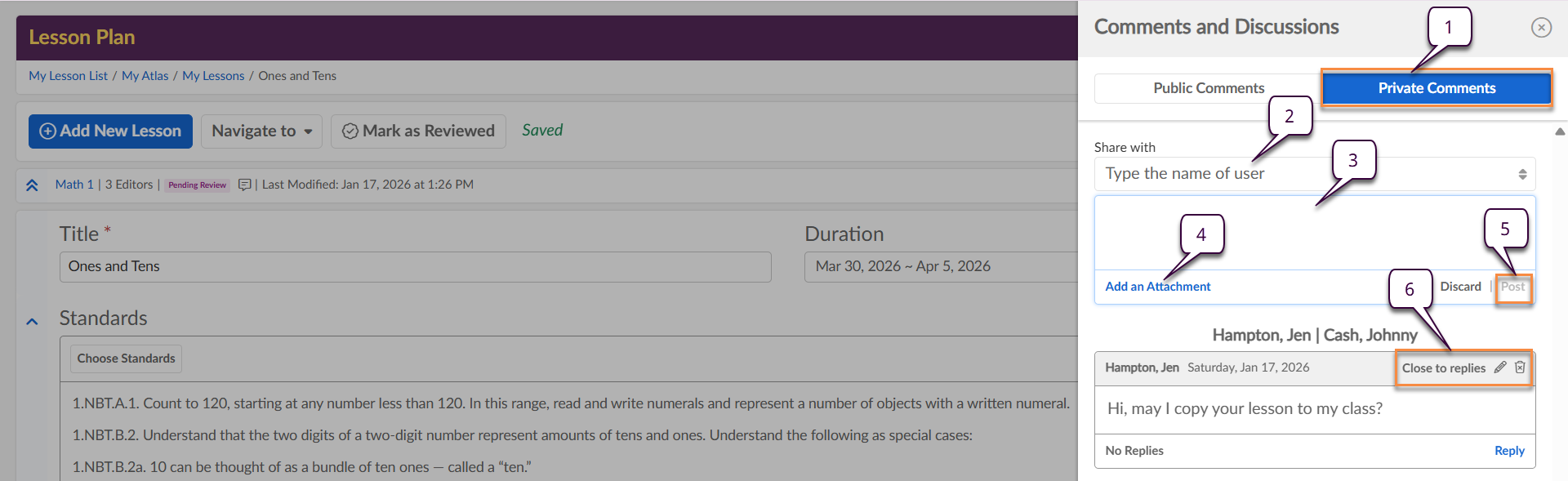The image size is (1568, 481).
Task: Collapse the Standards section chevron
Action: click(32, 322)
